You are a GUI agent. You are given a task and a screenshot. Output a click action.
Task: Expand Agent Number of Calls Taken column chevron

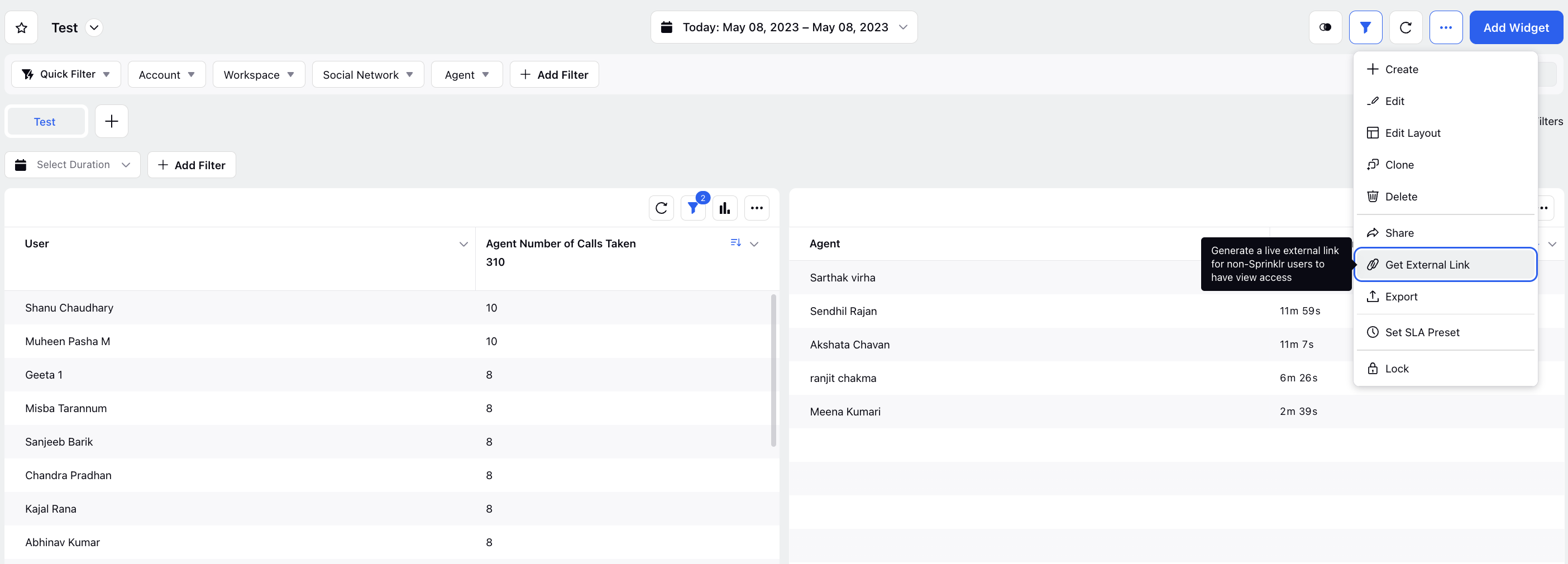tap(754, 244)
